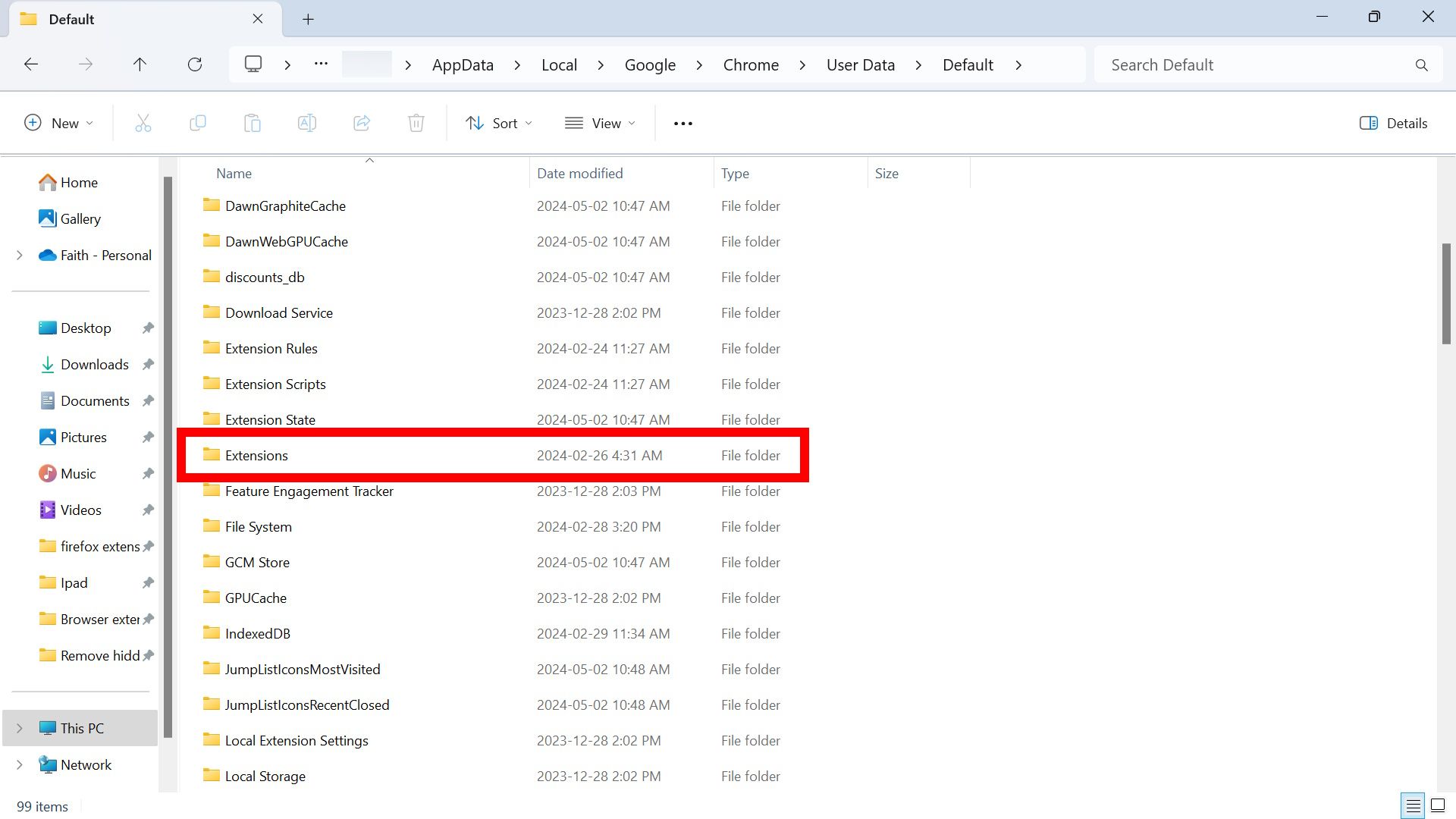Screen dimensions: 1456x819
Task: Click the Cut icon in toolbar
Action: (x=143, y=122)
